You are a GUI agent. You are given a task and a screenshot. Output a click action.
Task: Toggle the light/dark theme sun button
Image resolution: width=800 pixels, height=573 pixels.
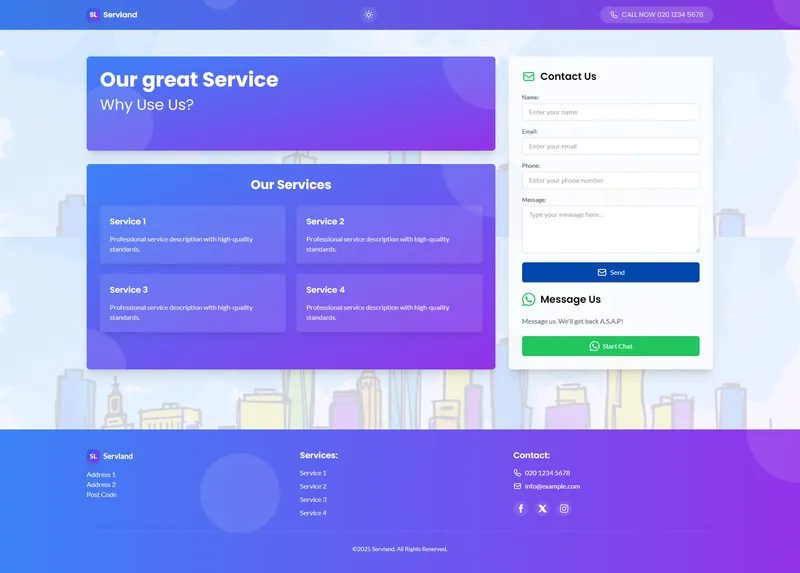pyautogui.click(x=369, y=15)
